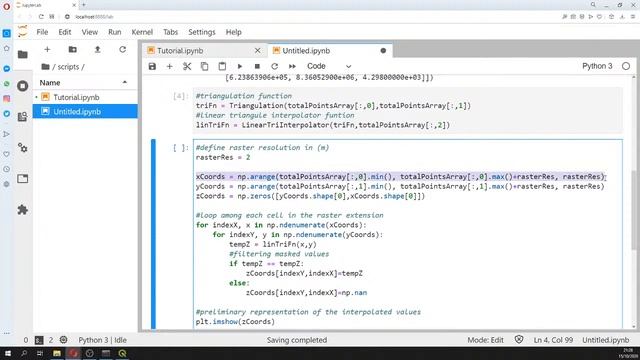Select Untitled.ipynb in the file list
The width and height of the screenshot is (640, 360).
85,111
